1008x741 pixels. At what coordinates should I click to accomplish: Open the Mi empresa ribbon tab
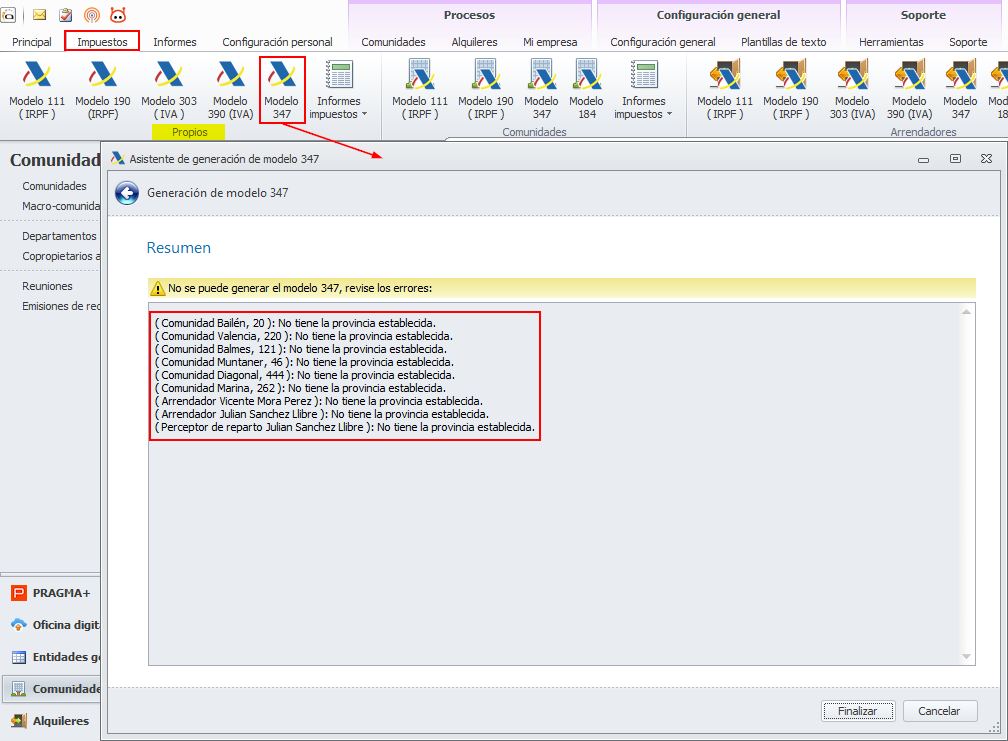pyautogui.click(x=550, y=42)
